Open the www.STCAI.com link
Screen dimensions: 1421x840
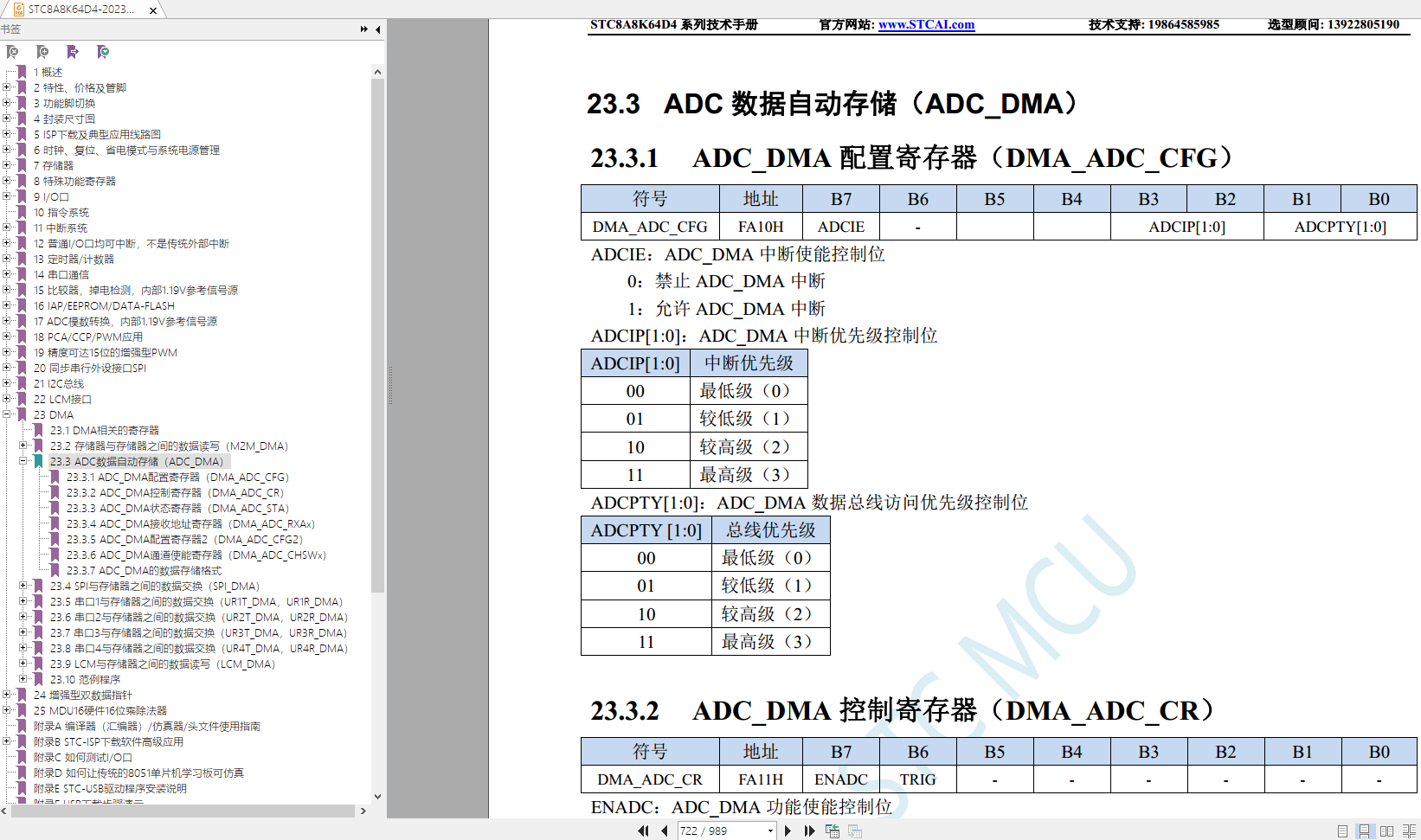pyautogui.click(x=926, y=24)
